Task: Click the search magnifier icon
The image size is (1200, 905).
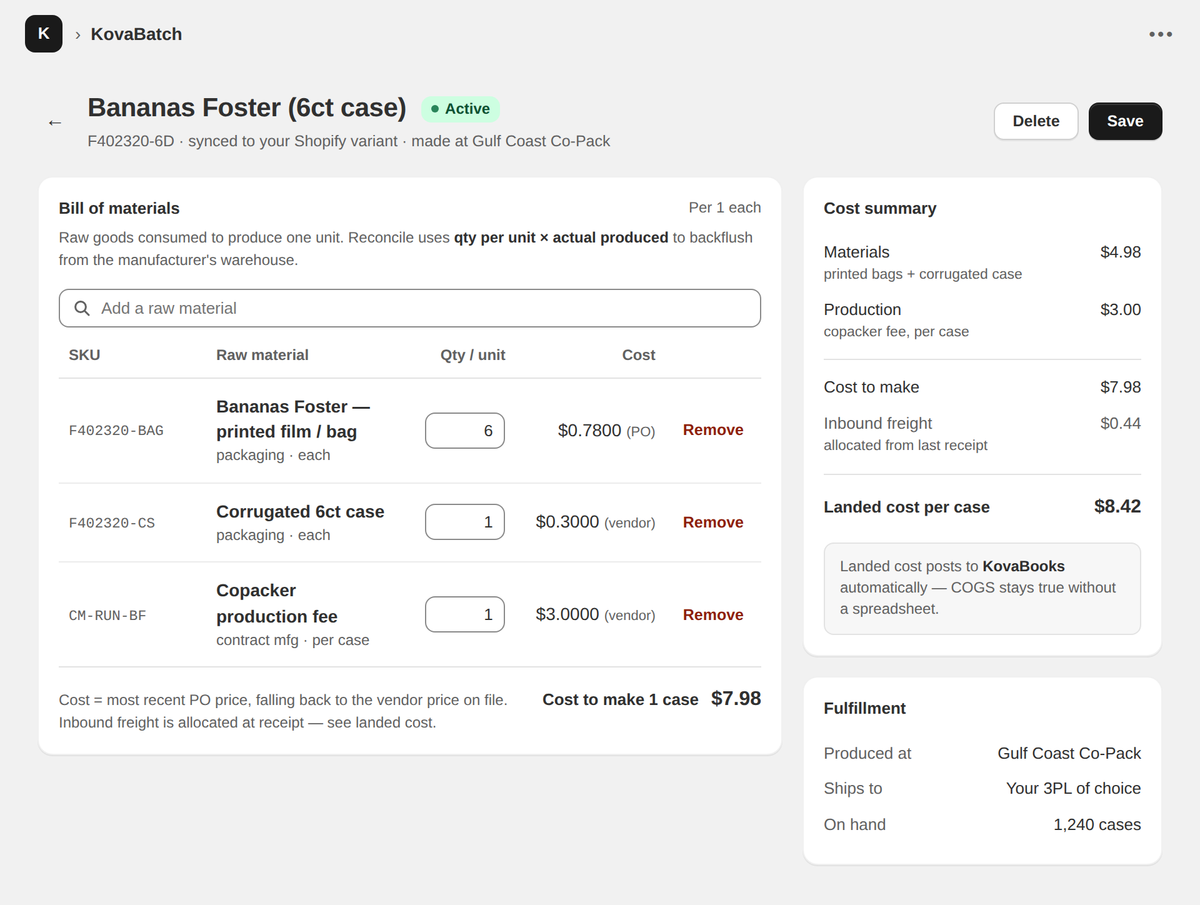Action: point(82,308)
